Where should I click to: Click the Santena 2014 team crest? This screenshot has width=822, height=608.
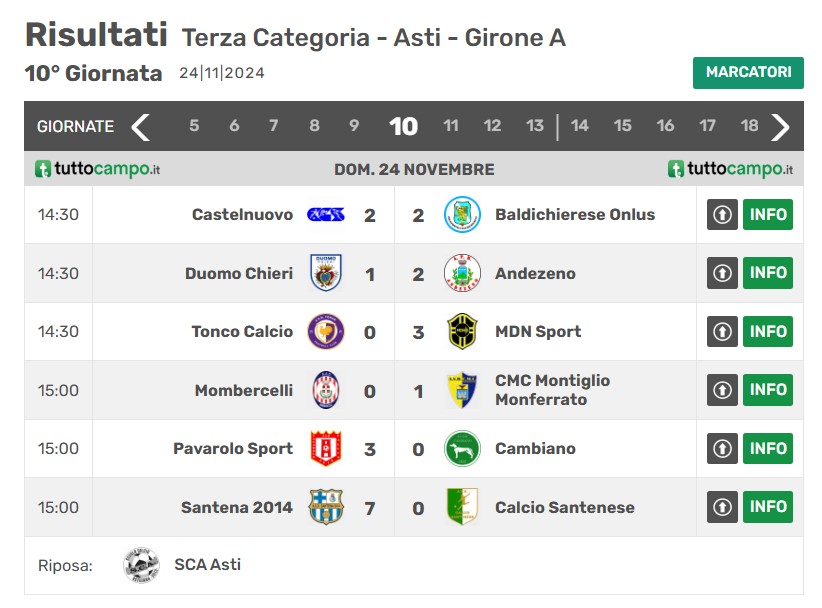point(326,507)
